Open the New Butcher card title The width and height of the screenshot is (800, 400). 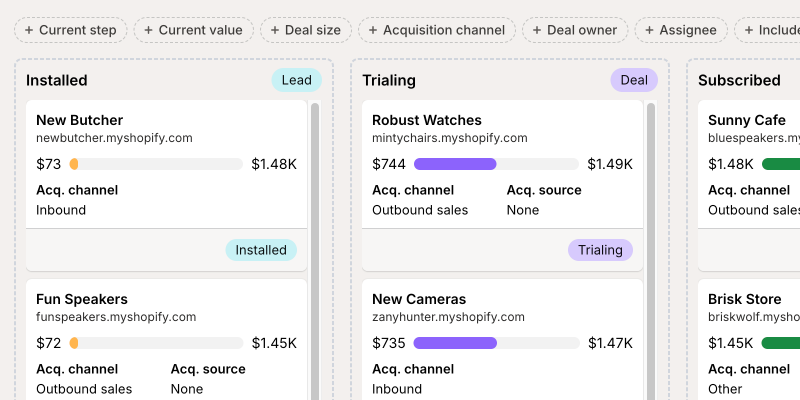pos(80,120)
